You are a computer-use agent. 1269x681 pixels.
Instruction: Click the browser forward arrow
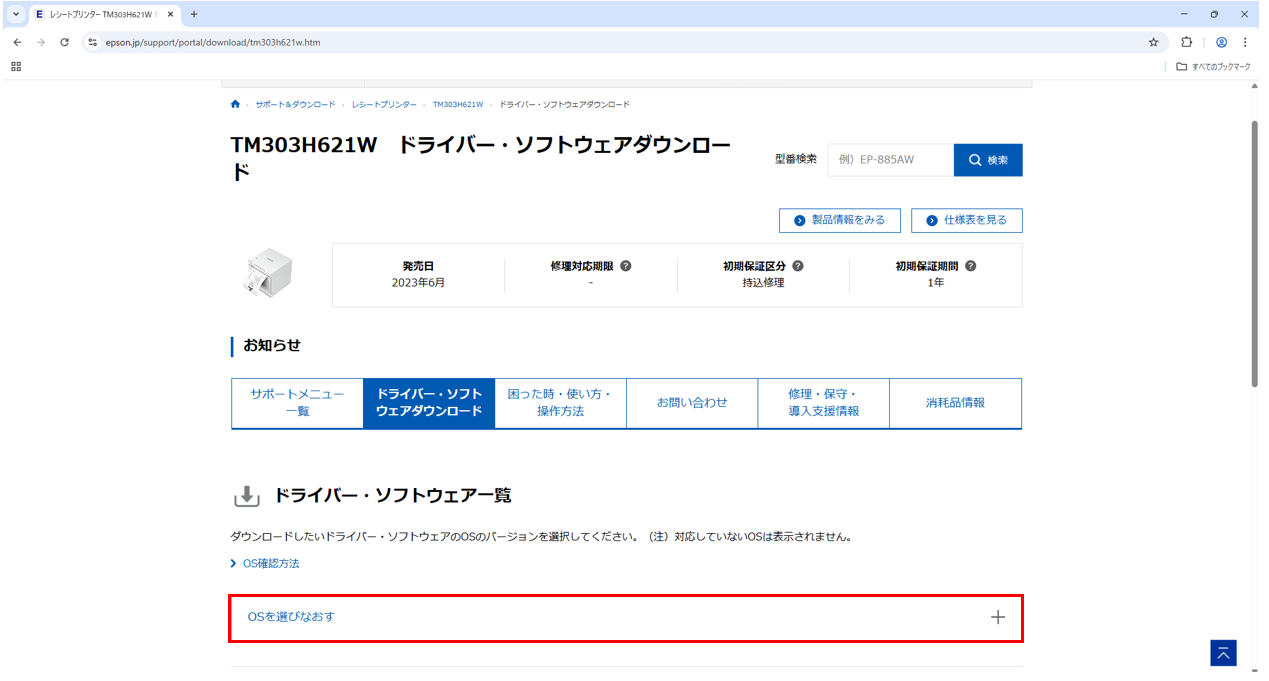41,42
